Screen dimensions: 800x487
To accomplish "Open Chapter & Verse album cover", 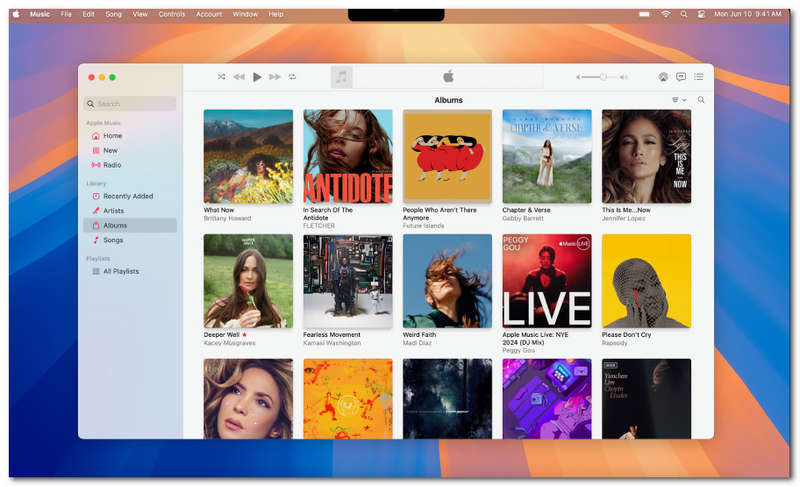I will pos(547,156).
